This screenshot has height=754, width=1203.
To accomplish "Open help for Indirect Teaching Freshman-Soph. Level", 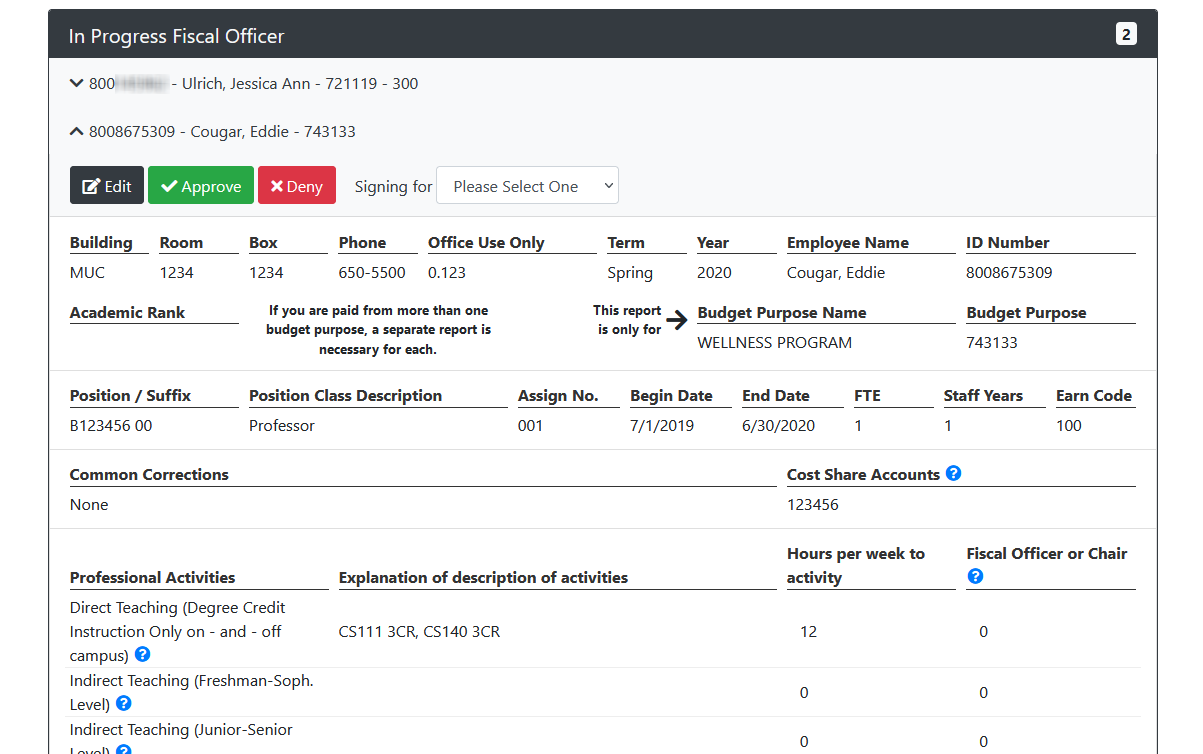I will (123, 704).
